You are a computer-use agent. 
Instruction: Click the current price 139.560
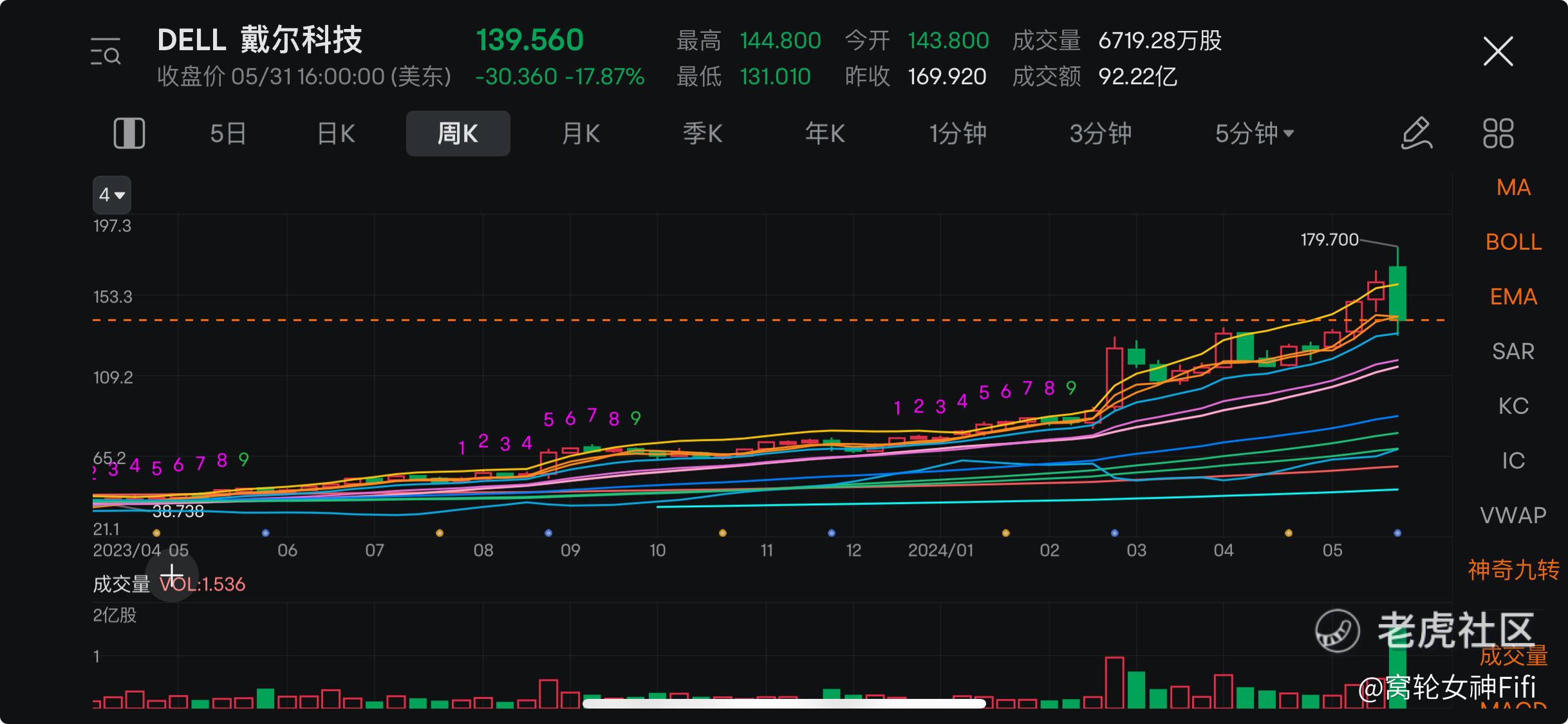(x=530, y=40)
